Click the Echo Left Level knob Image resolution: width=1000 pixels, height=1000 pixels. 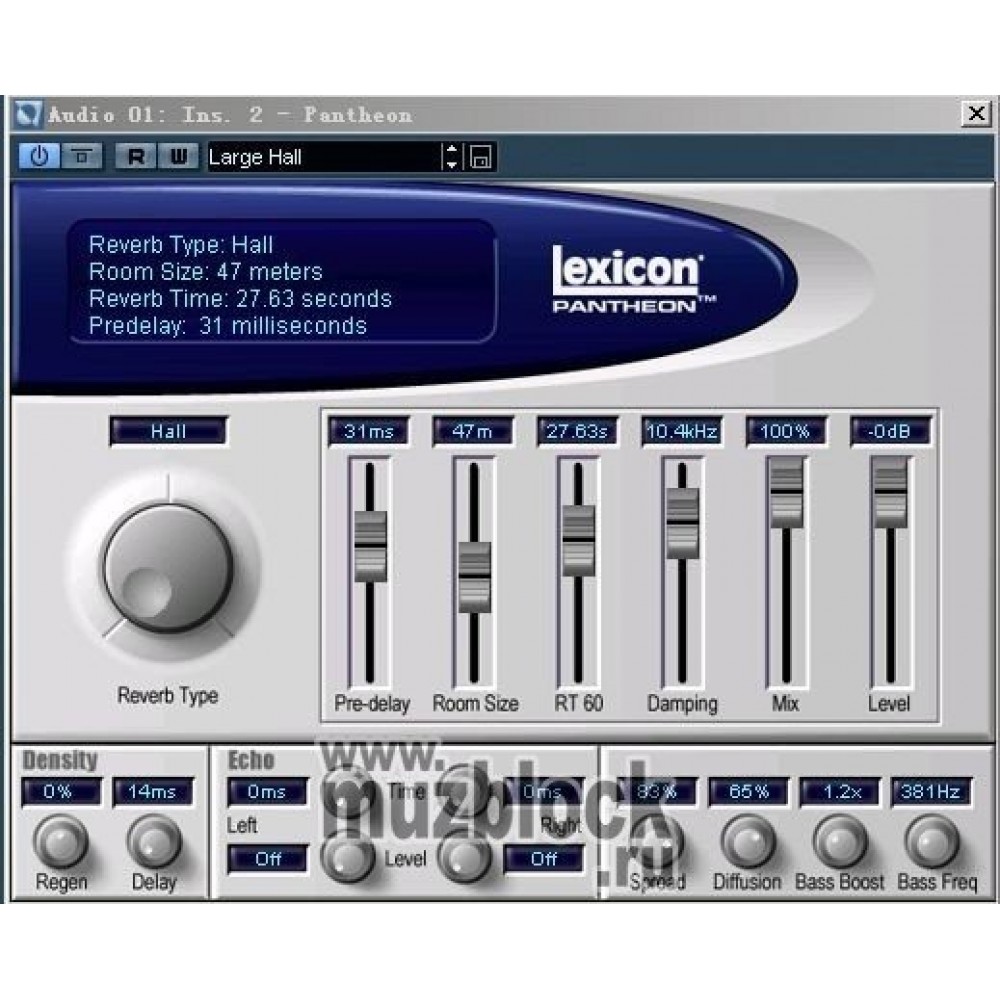348,857
